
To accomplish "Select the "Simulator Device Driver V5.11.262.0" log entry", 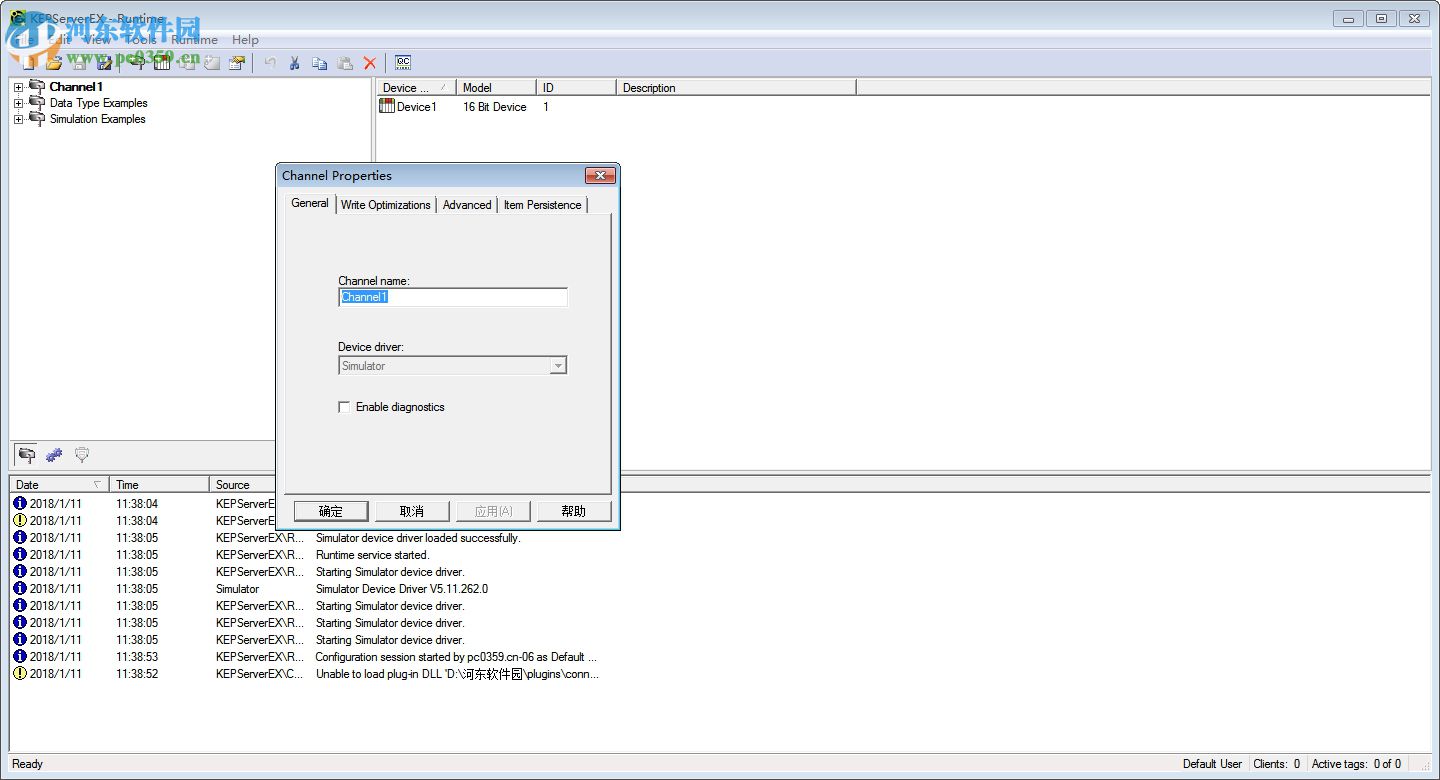I will pos(402,589).
